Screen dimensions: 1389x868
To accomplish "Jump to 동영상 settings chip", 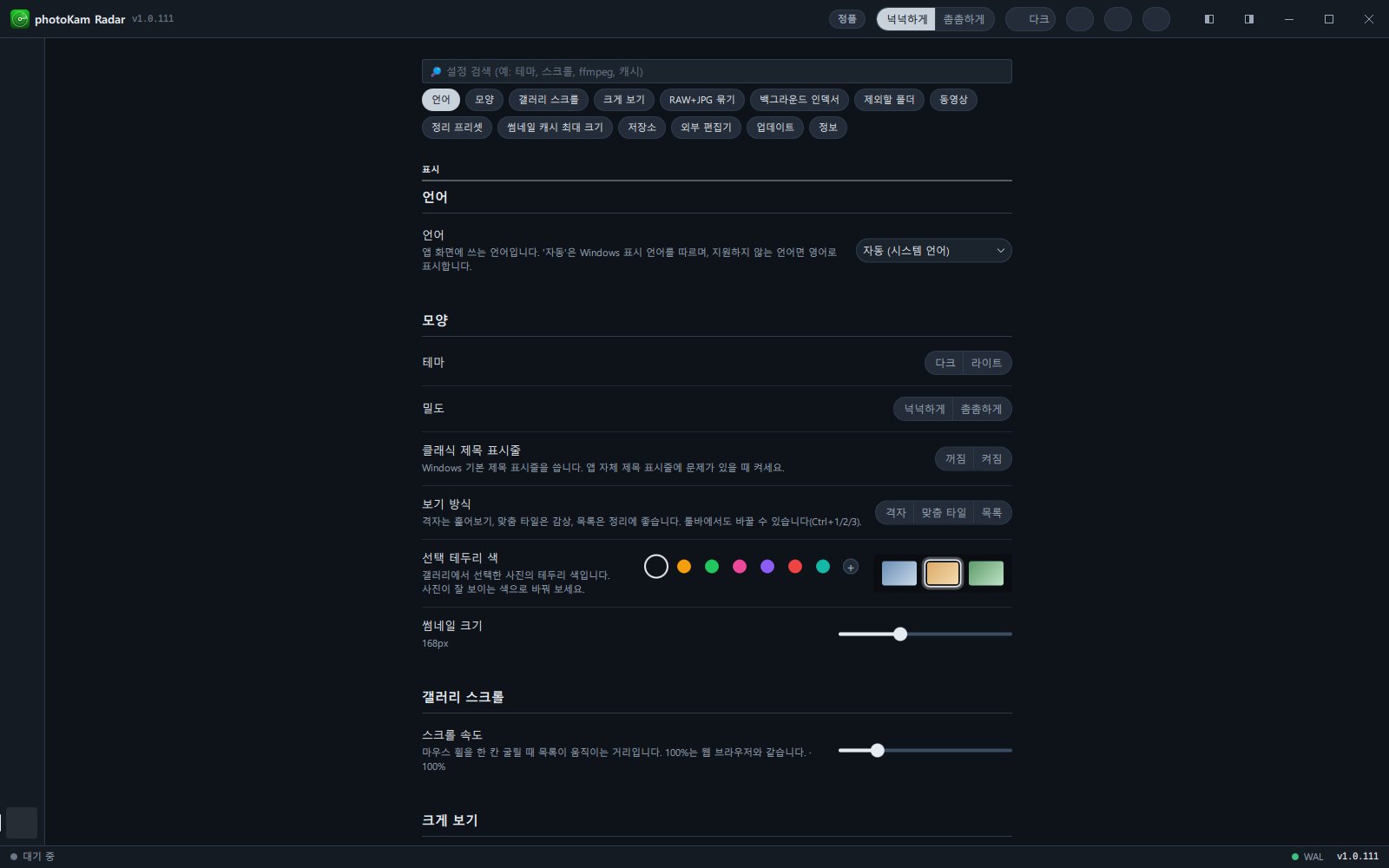I will point(953,100).
